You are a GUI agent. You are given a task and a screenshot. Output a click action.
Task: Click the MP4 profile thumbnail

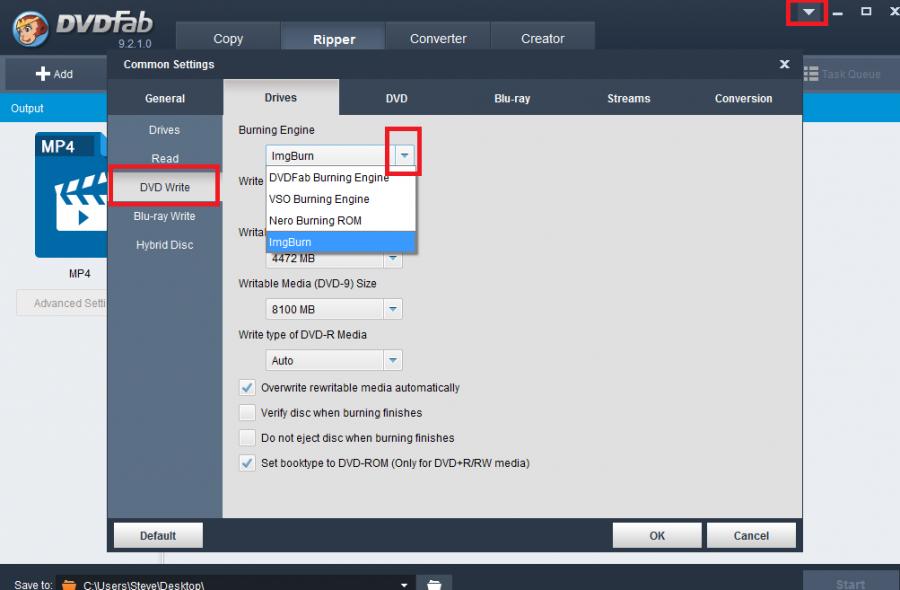click(x=71, y=195)
